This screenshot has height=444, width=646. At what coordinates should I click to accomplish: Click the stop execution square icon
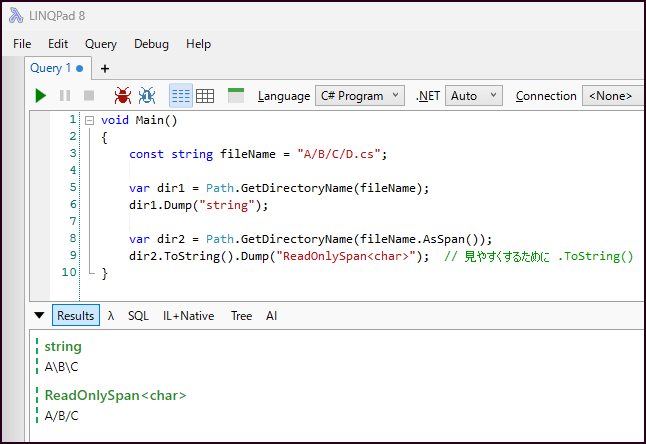pos(89,96)
